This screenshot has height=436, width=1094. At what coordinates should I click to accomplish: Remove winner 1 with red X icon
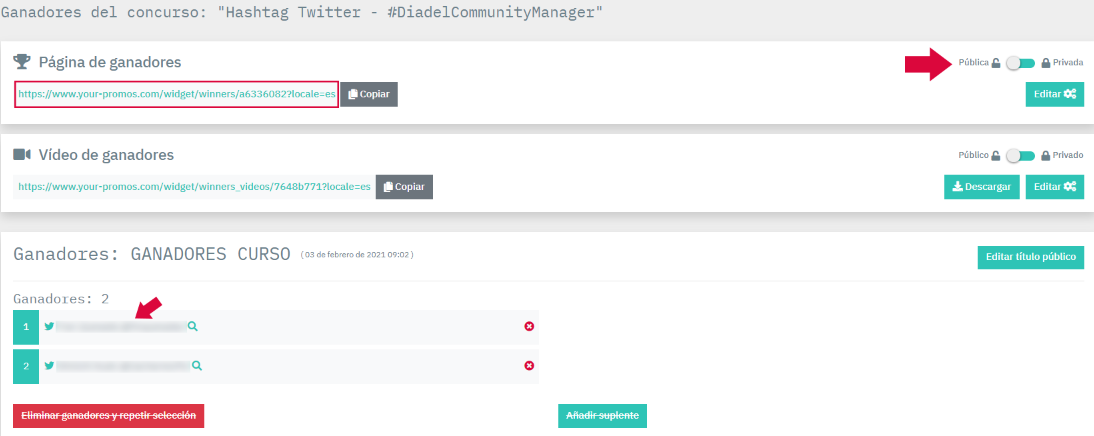click(529, 326)
